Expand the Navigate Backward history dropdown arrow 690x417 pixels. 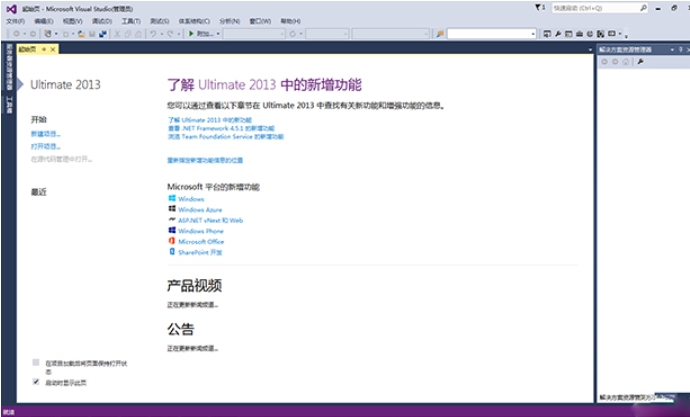coord(25,34)
